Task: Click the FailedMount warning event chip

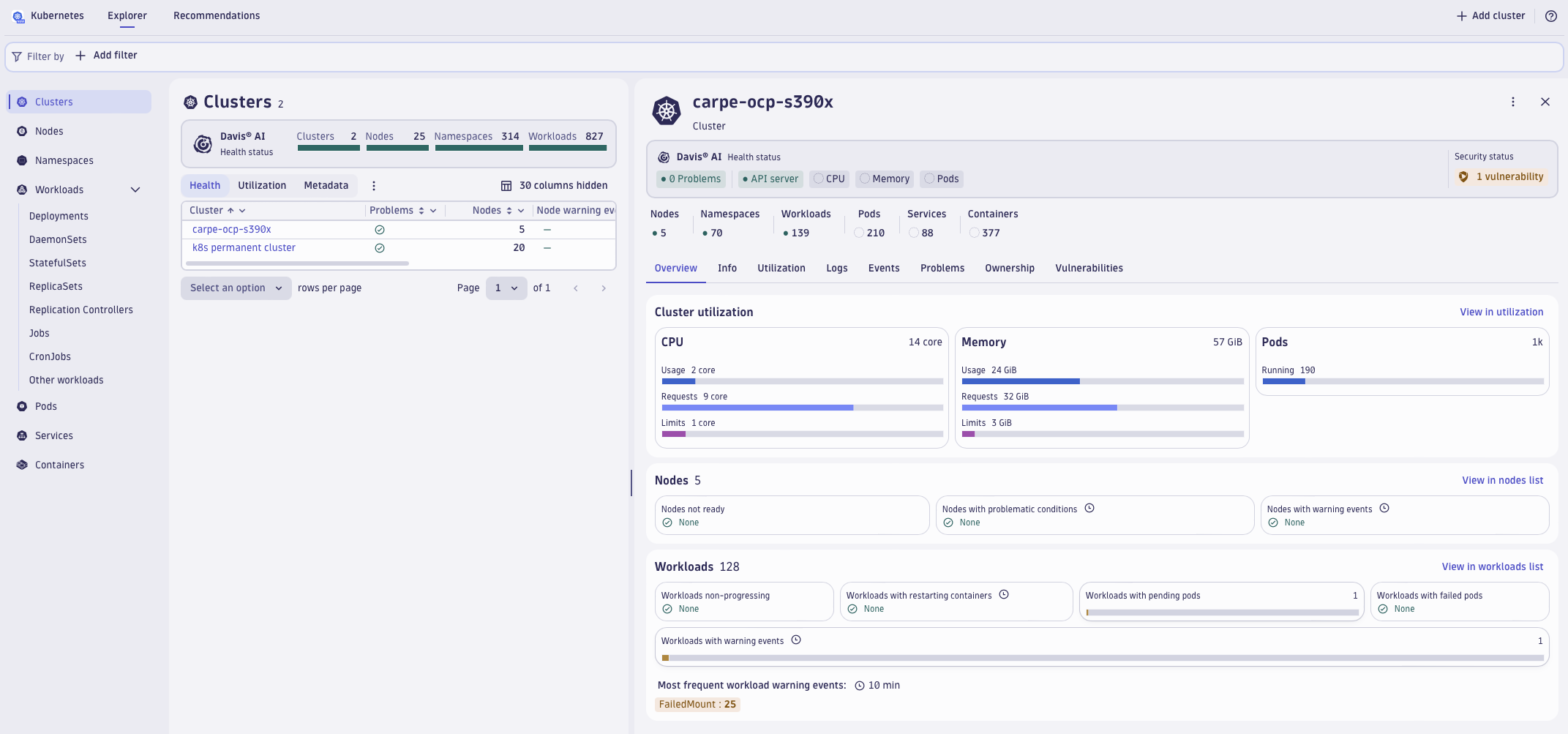Action: 697,703
